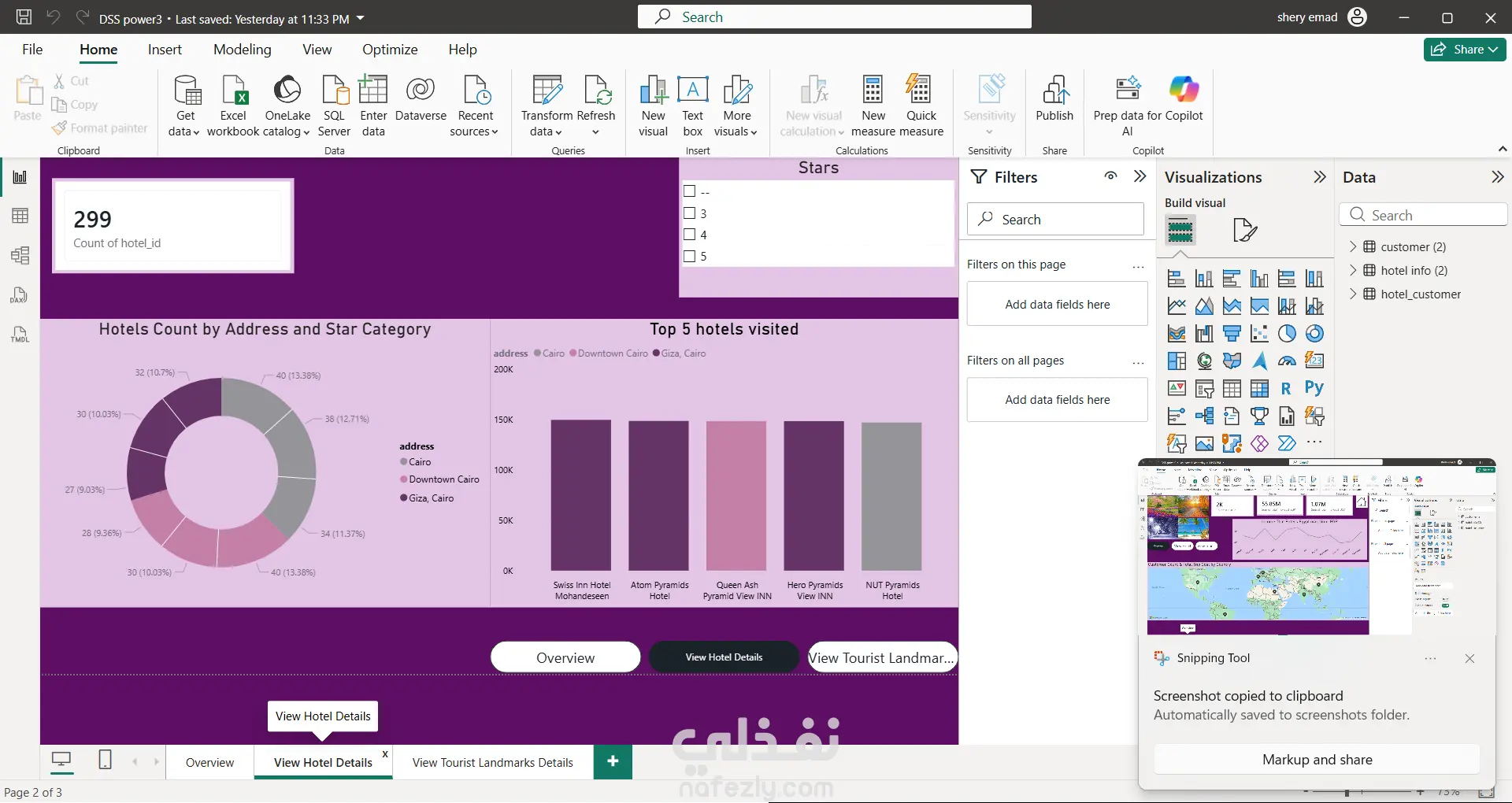Screen dimensions: 1512x803
Task: Add a new report page
Action: click(x=613, y=761)
